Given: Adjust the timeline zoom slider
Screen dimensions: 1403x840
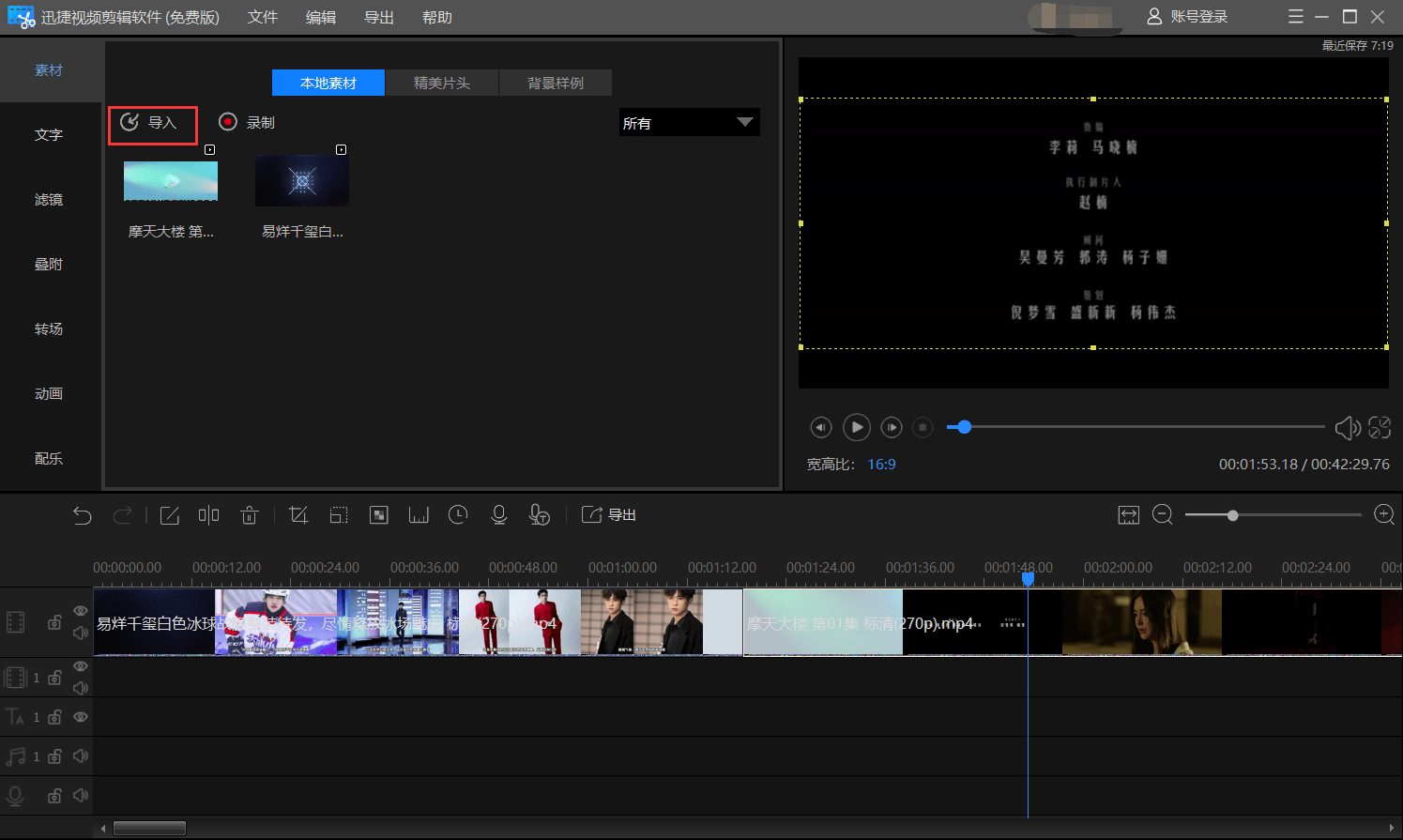Looking at the screenshot, I should 1232,515.
